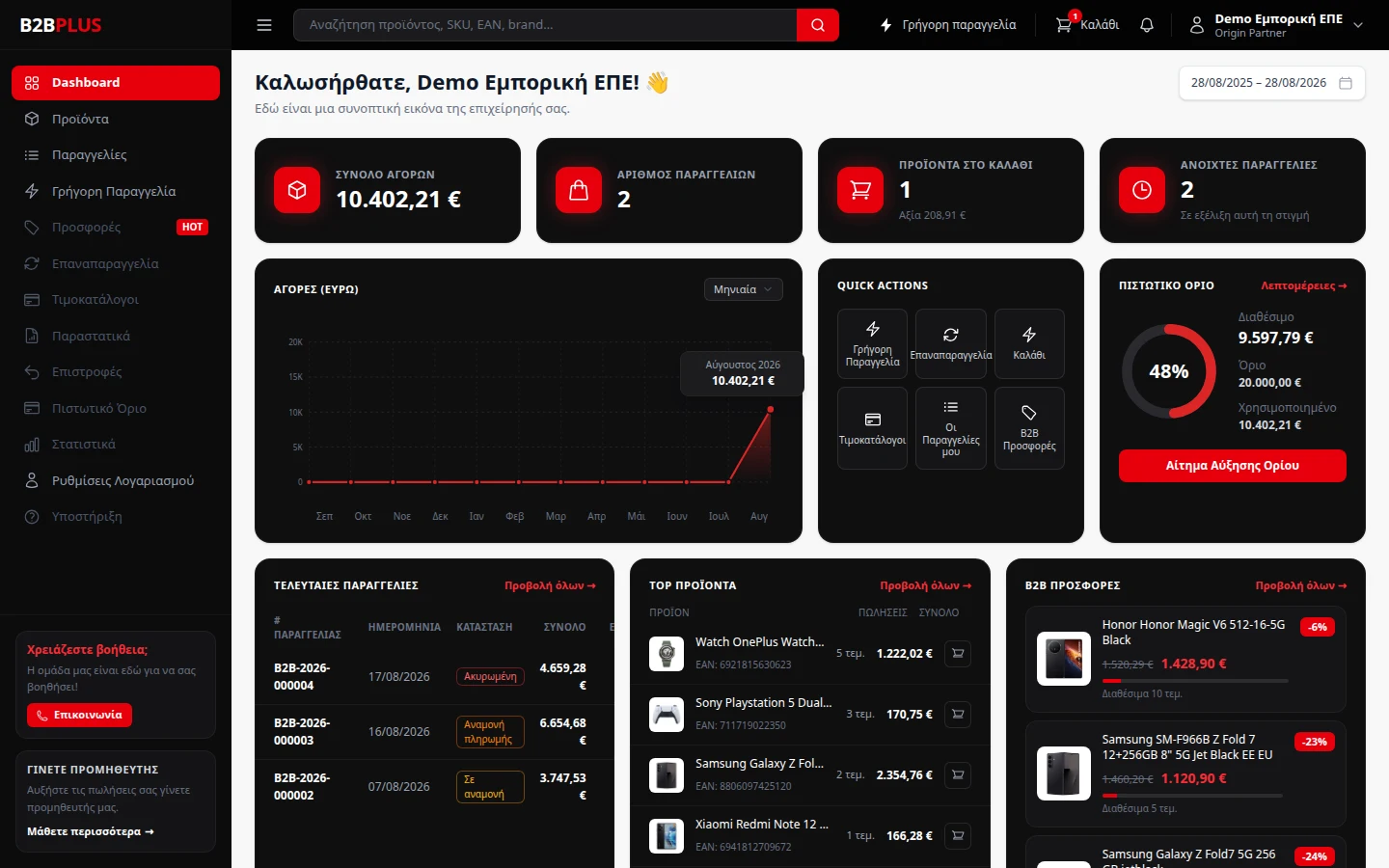Go to Γρήγορη Παραγγελία in sidebar

pyautogui.click(x=116, y=191)
